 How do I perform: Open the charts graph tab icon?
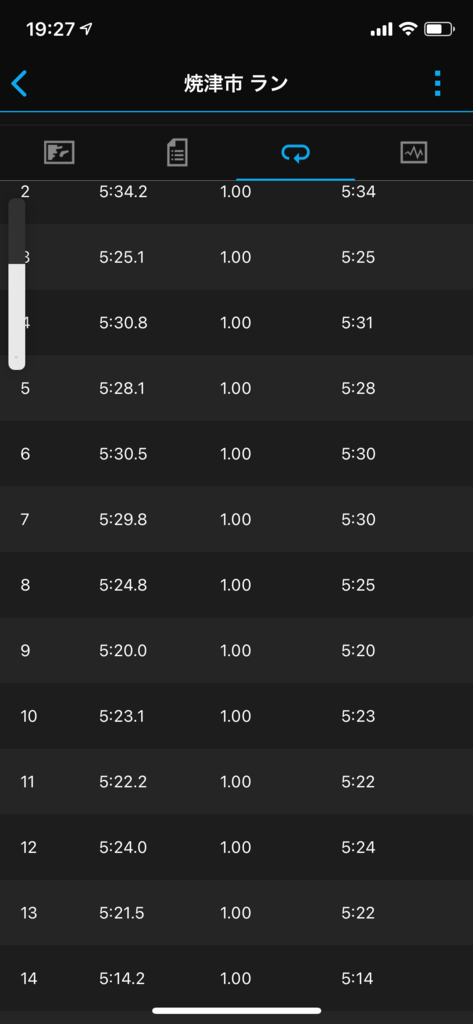(x=414, y=153)
